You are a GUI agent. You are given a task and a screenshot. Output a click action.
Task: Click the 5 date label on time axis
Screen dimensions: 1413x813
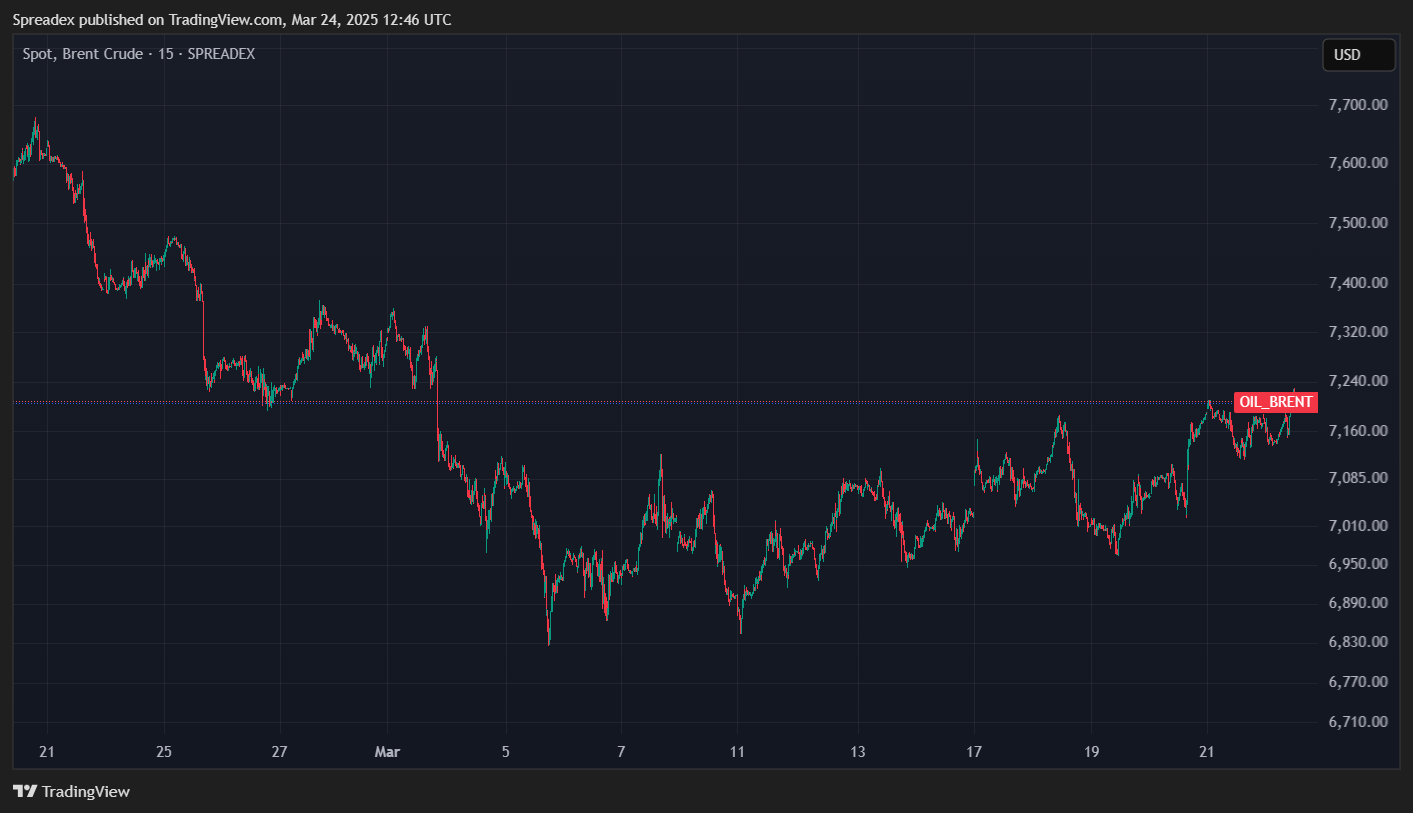[x=506, y=752]
